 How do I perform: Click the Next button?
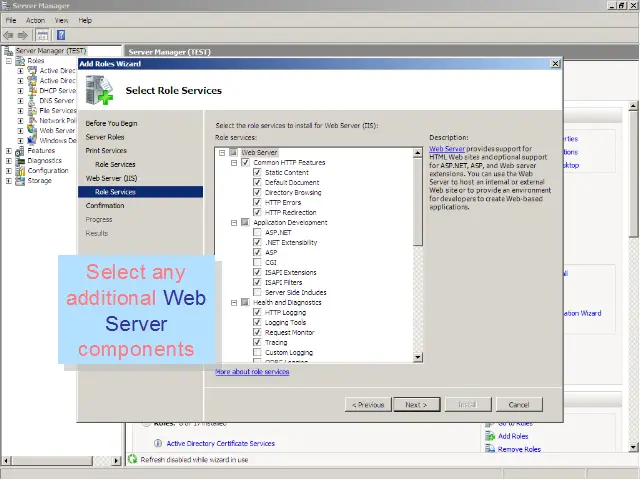(417, 405)
